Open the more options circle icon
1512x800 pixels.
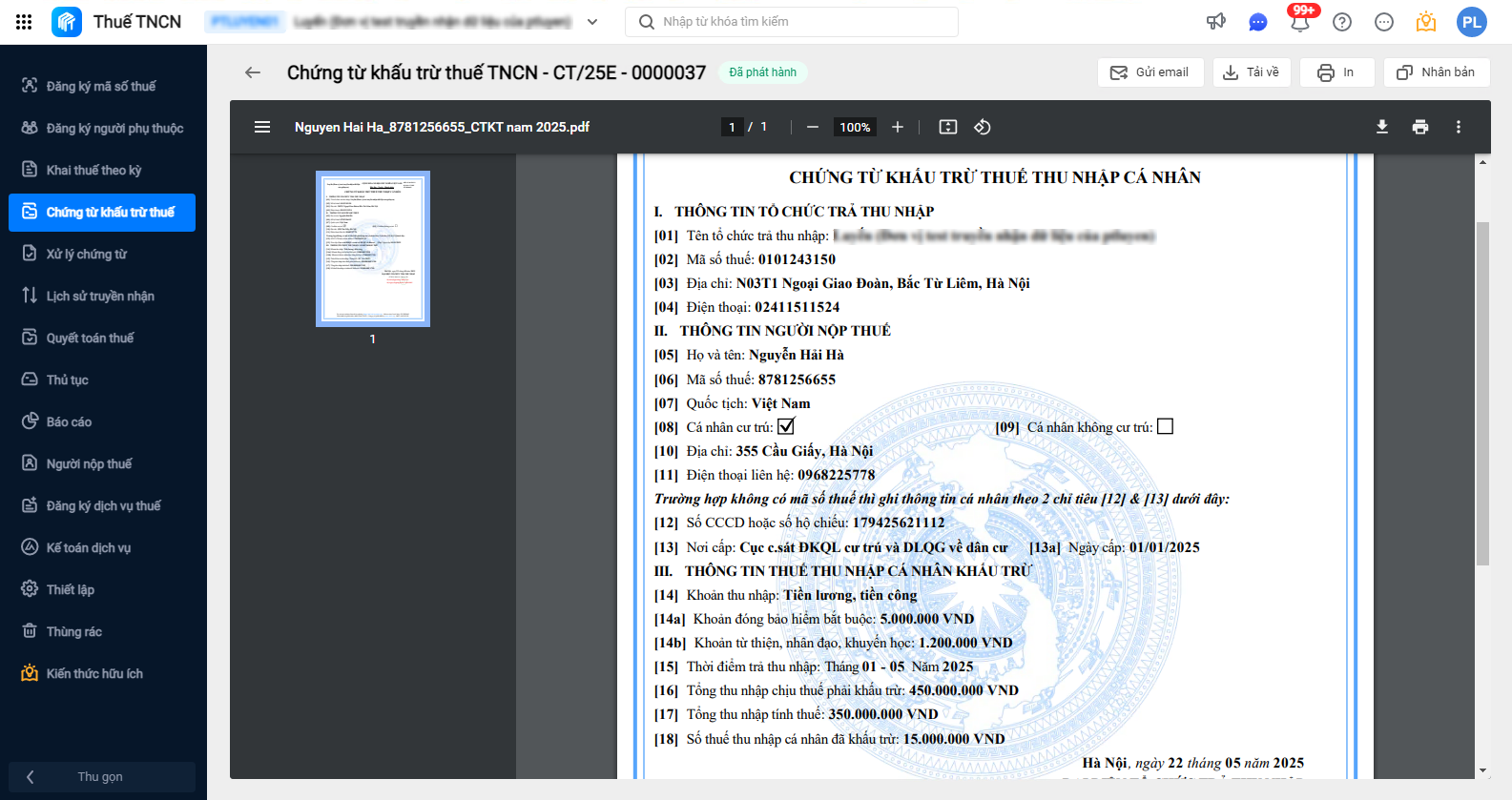click(1384, 22)
